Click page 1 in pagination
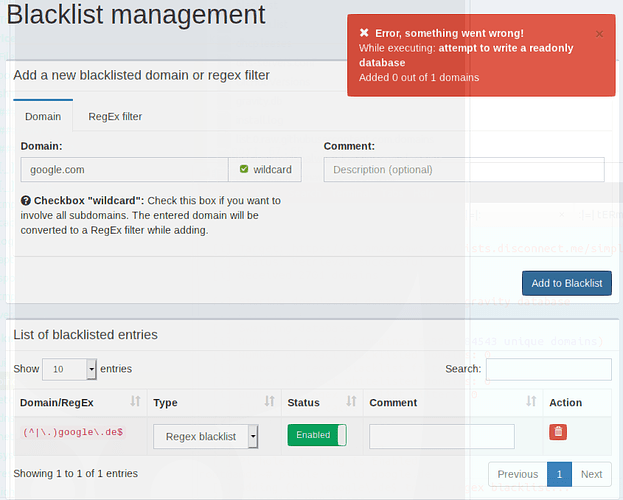This screenshot has height=500, width=623. point(560,474)
